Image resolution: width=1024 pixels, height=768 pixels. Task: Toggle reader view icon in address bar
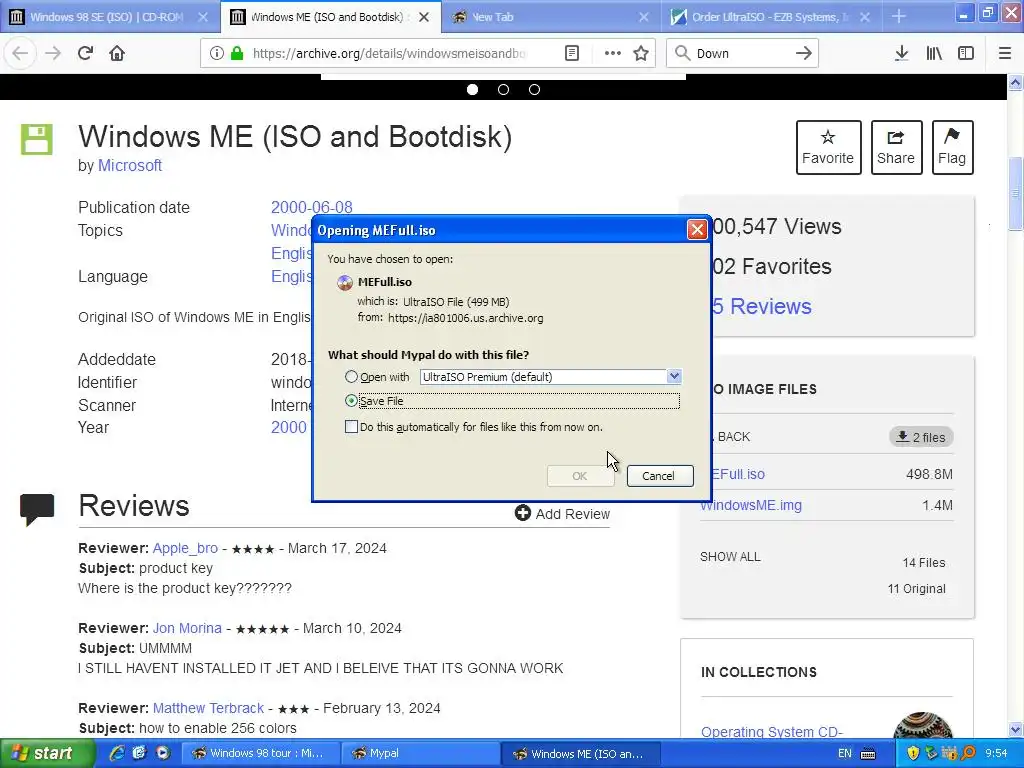pyautogui.click(x=571, y=54)
